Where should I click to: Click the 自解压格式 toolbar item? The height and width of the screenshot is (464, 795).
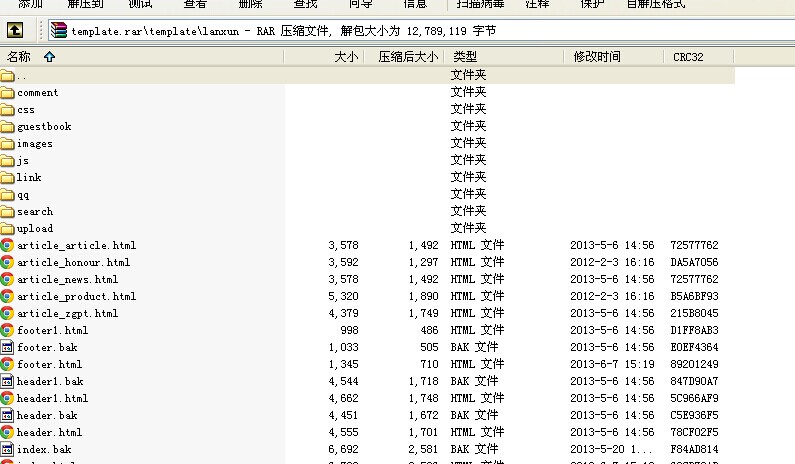(x=656, y=4)
